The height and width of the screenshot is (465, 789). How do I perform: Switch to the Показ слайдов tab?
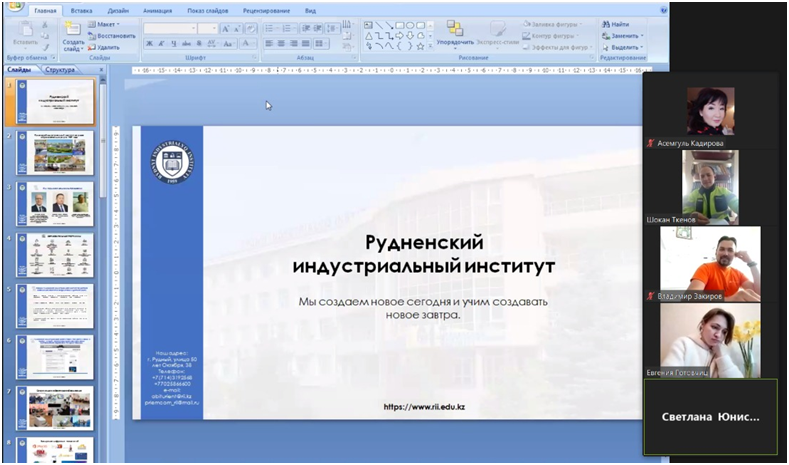pos(207,11)
